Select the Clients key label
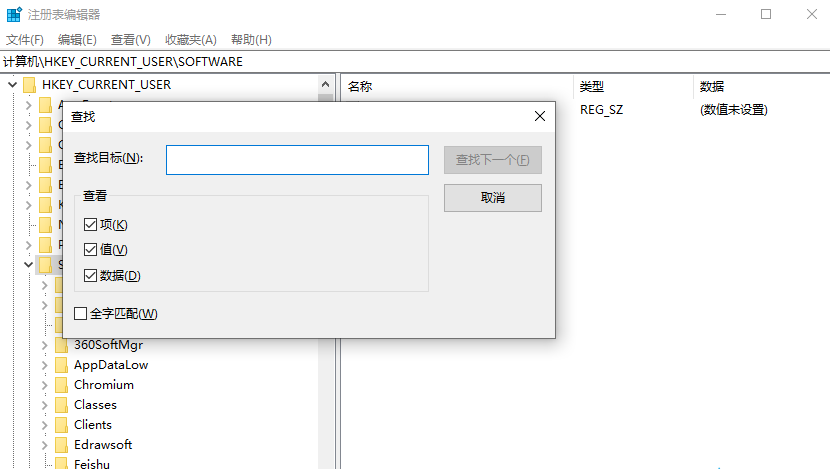This screenshot has height=469, width=830. coord(93,425)
